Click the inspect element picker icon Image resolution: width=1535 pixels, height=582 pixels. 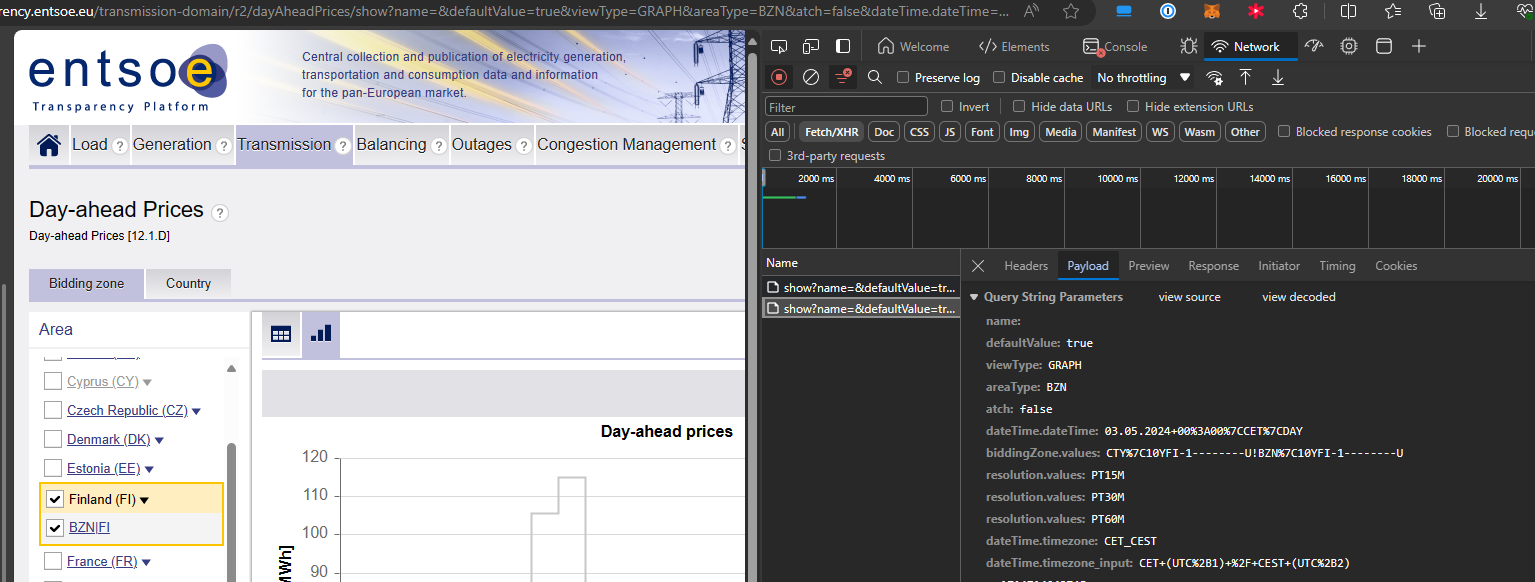[779, 46]
